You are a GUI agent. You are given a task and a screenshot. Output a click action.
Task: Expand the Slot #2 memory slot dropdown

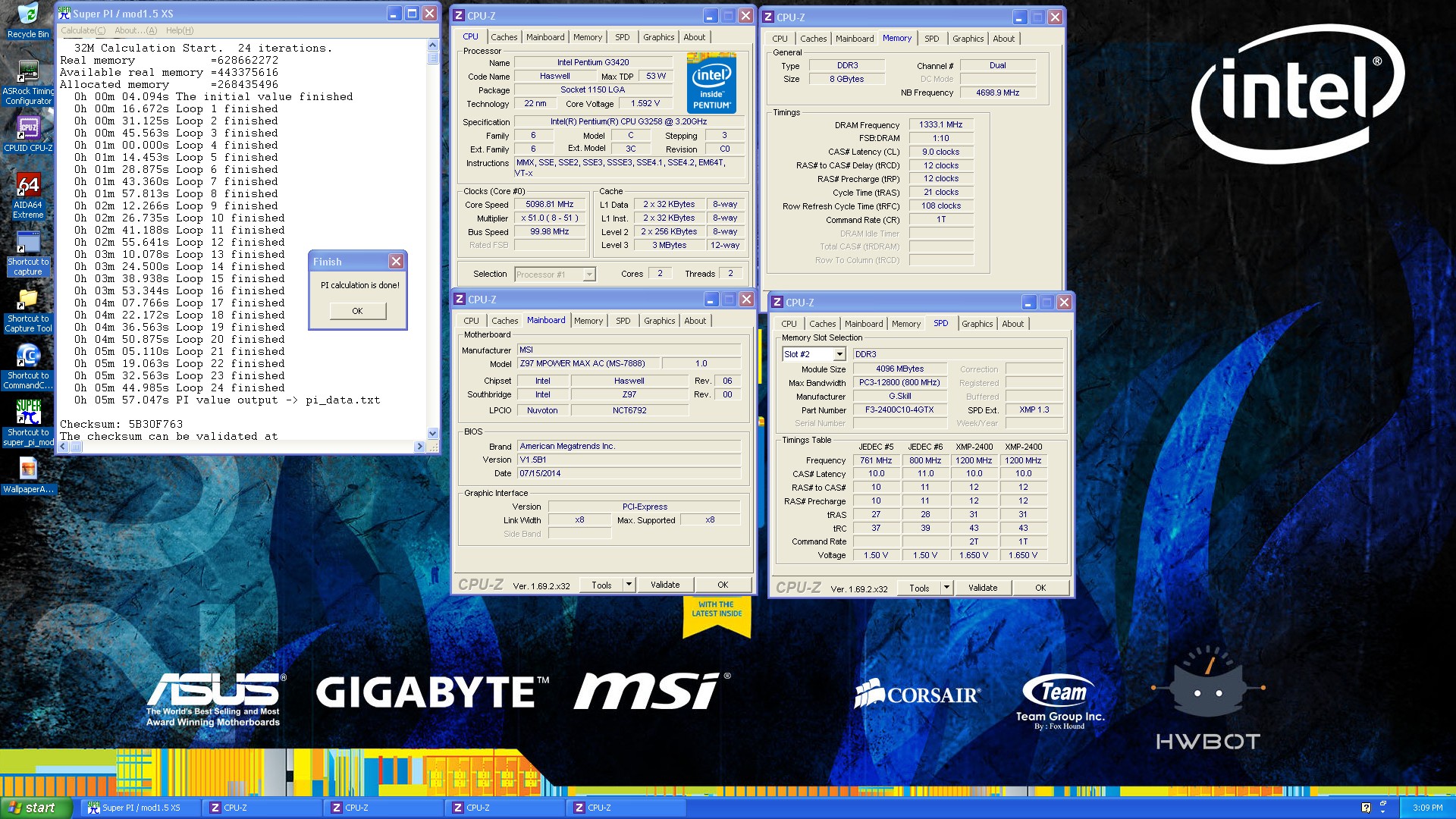839,354
